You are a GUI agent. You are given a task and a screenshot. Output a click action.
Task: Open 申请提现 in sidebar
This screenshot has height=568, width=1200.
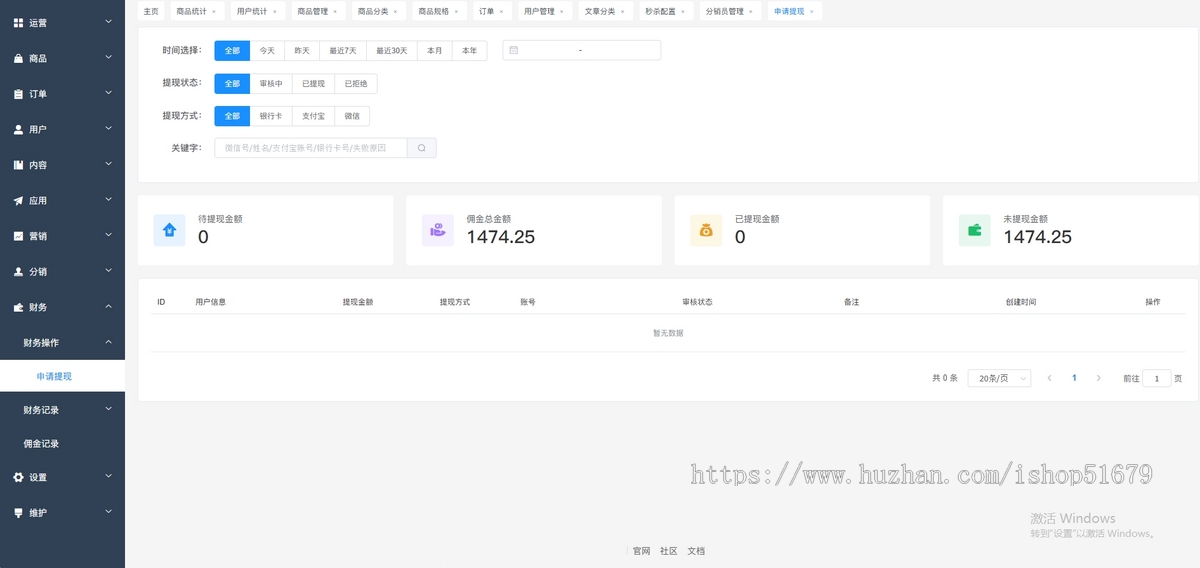[x=62, y=377]
